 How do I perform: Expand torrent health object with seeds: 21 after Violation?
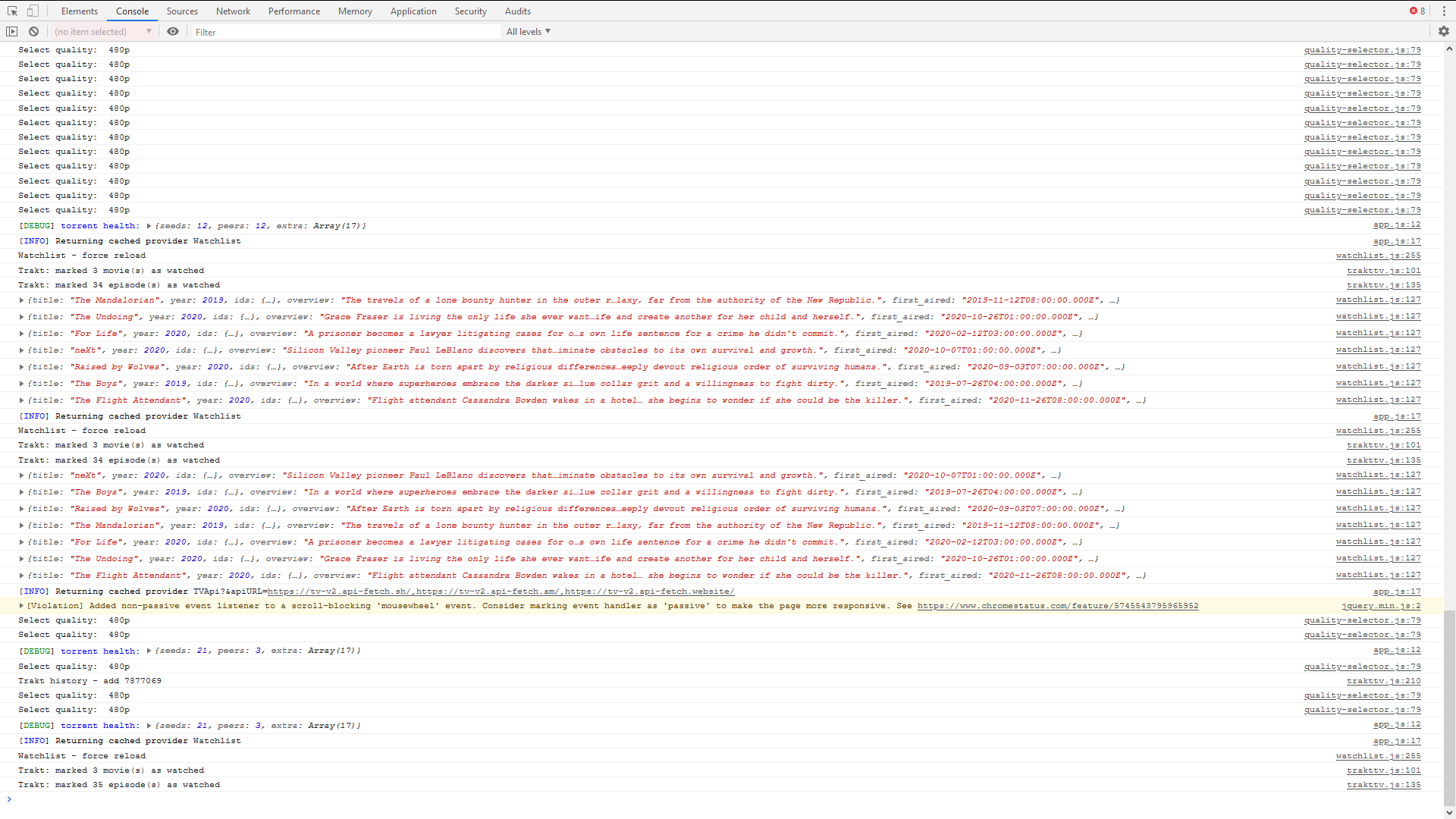[x=149, y=651]
